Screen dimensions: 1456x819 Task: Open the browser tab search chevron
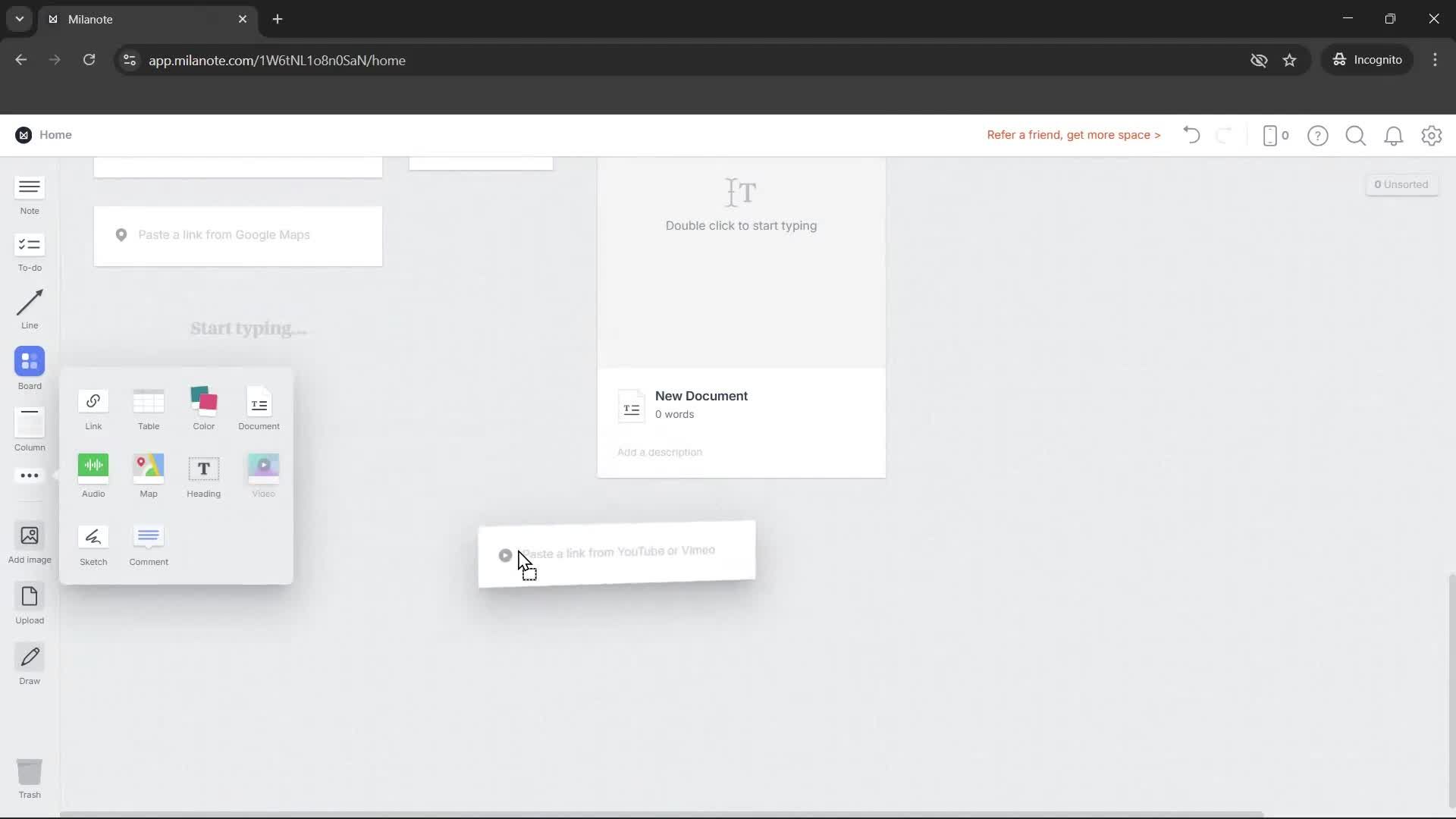click(19, 19)
